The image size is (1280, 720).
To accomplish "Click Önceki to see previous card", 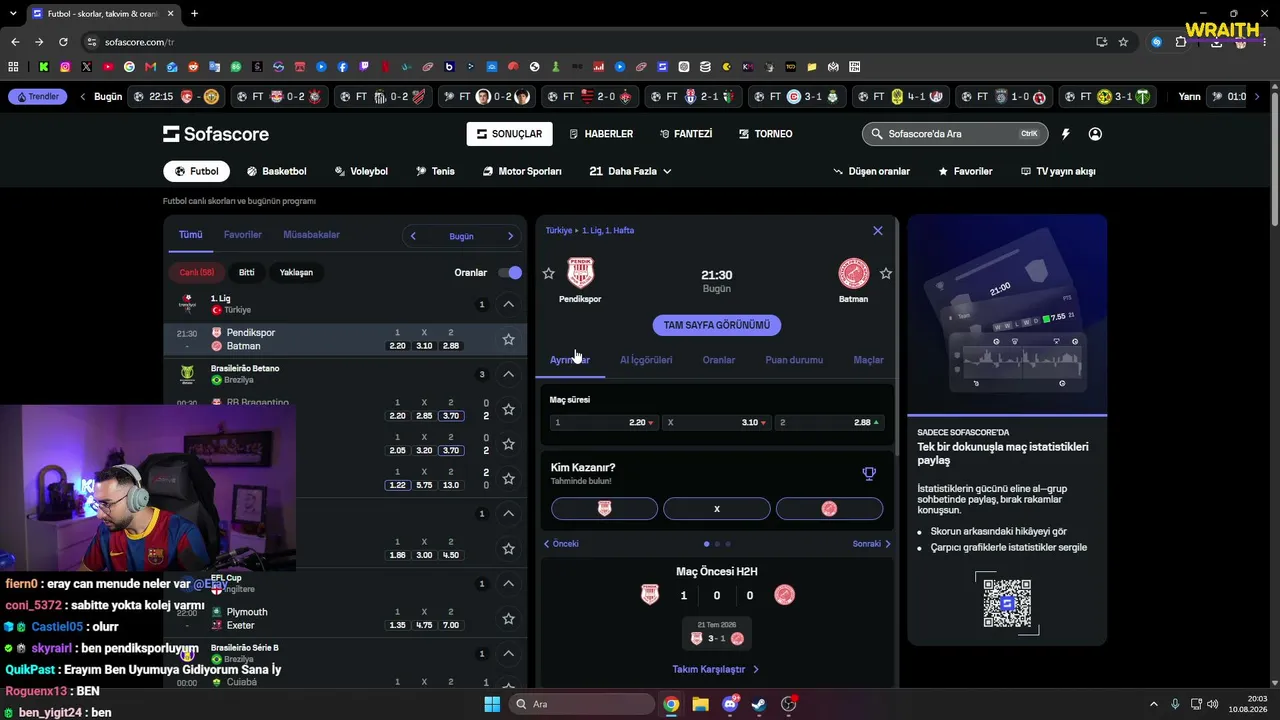I will tap(561, 544).
